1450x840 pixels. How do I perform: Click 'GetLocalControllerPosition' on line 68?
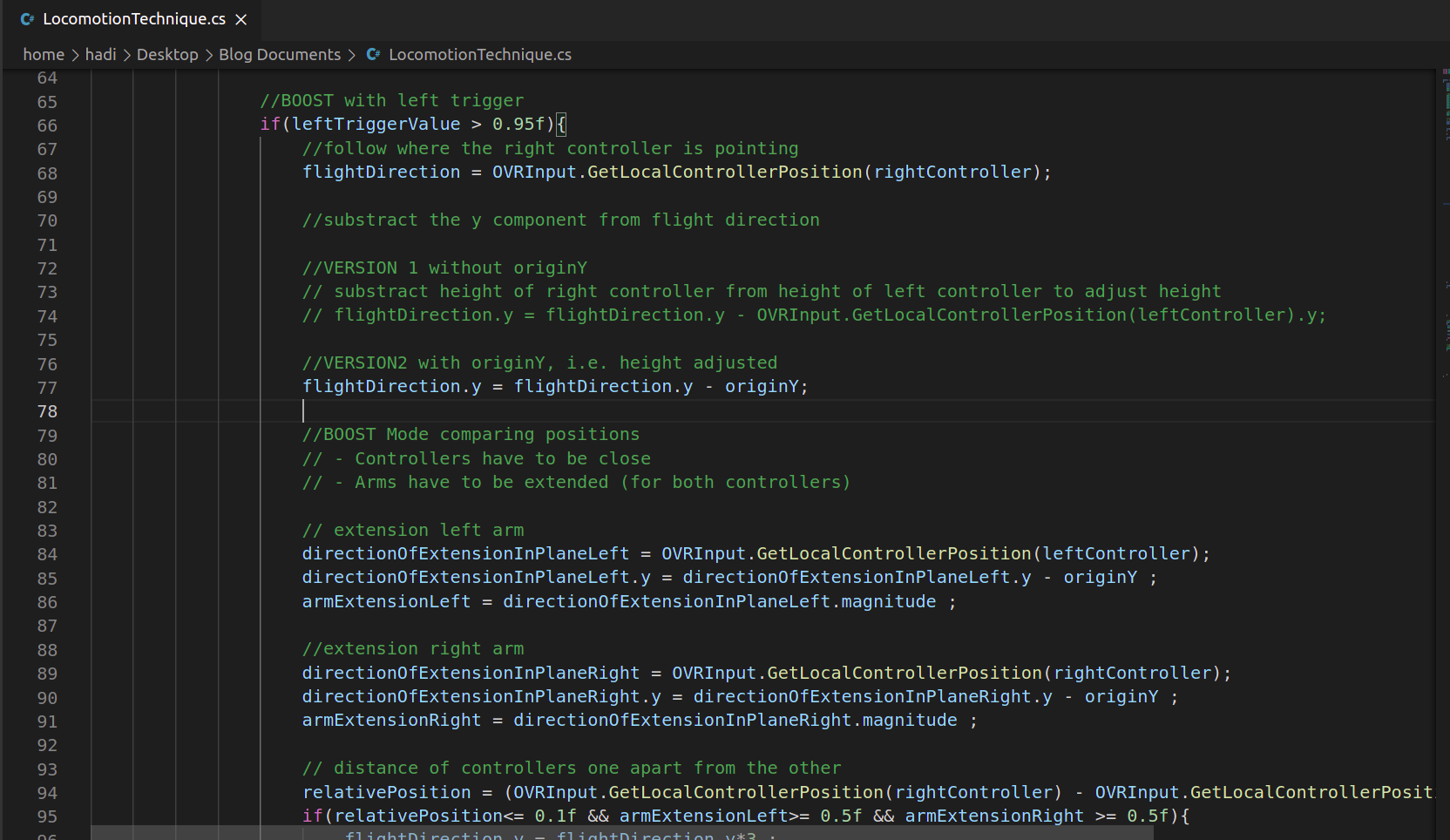pos(725,172)
